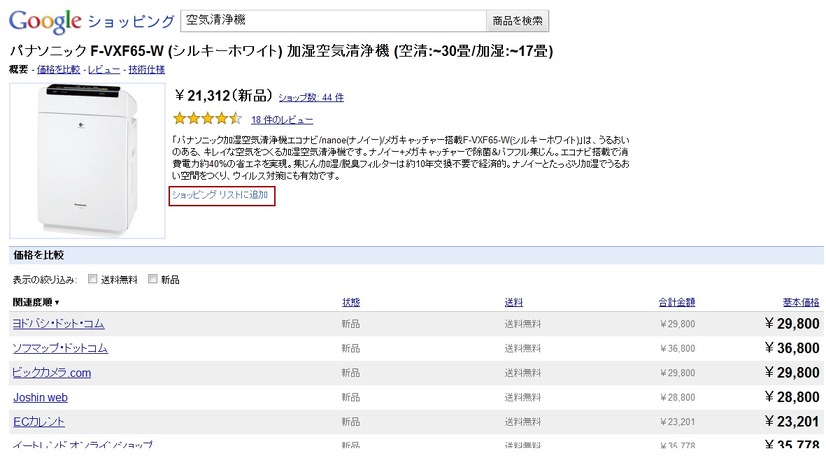Open the レビュー anchor link
Image resolution: width=826 pixels, height=458 pixels.
pos(104,69)
